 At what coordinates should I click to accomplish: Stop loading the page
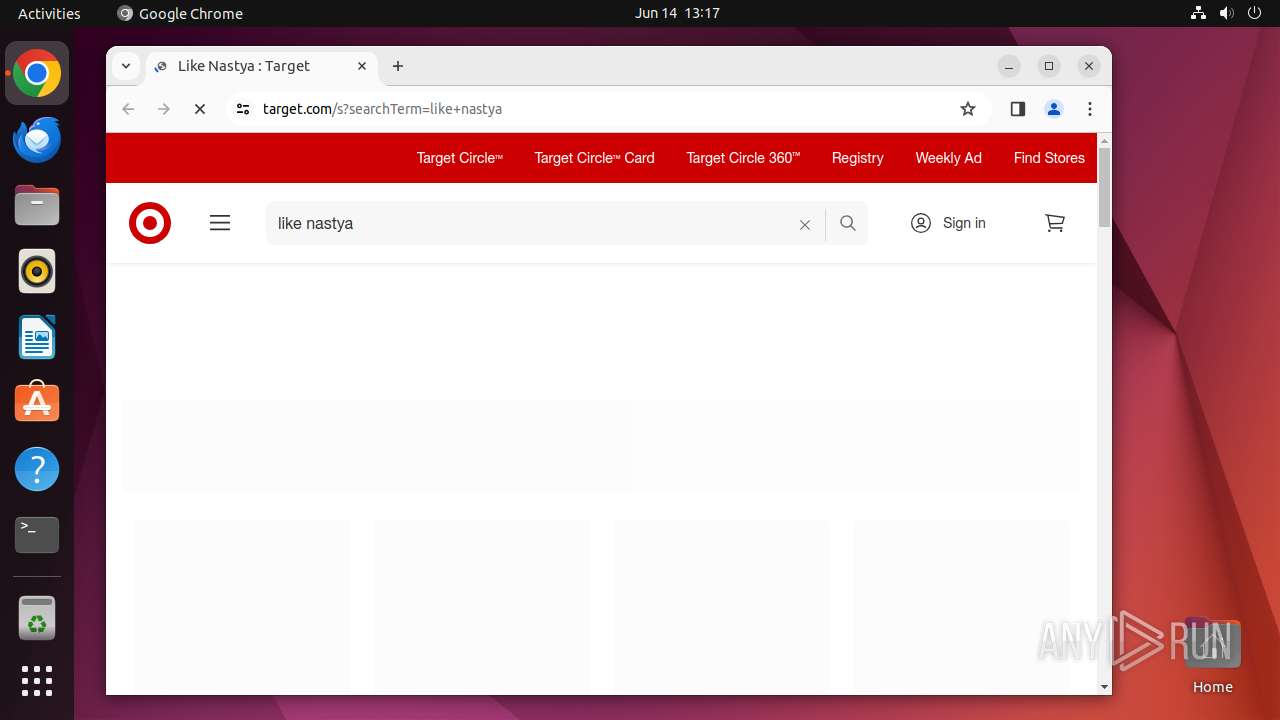pos(200,109)
